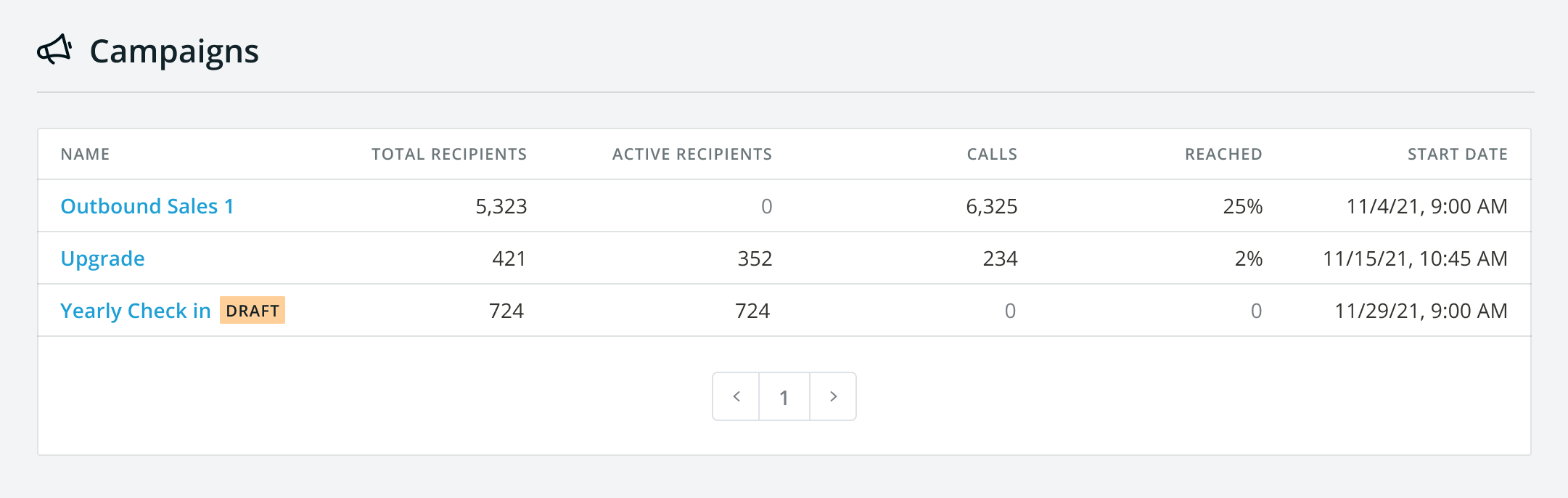Click the 25% reached value

(1242, 206)
